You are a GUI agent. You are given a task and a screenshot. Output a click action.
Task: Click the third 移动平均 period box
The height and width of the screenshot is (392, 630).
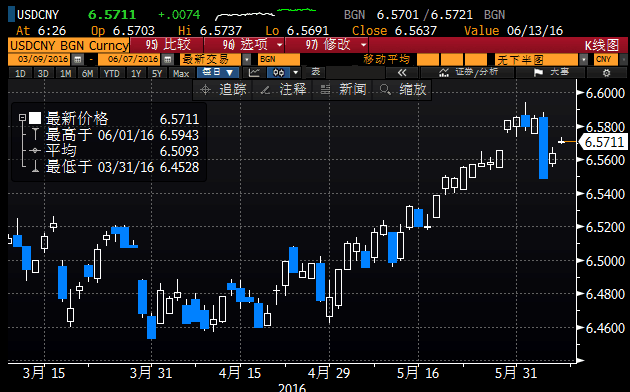pyautogui.click(x=475, y=60)
